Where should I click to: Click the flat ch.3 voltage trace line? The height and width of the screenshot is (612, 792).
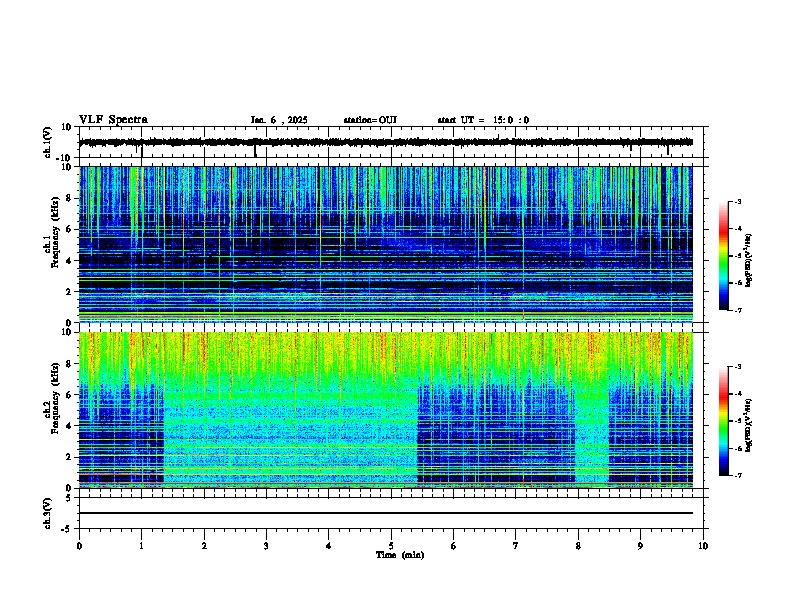coord(386,513)
